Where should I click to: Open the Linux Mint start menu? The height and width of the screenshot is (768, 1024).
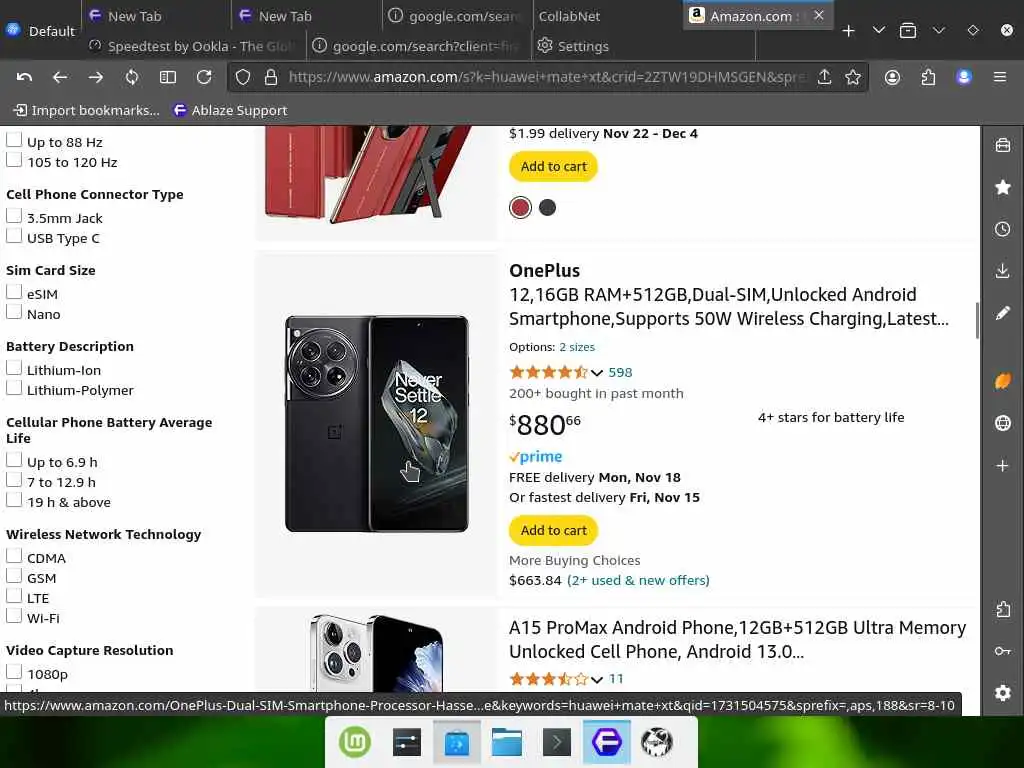pos(355,742)
